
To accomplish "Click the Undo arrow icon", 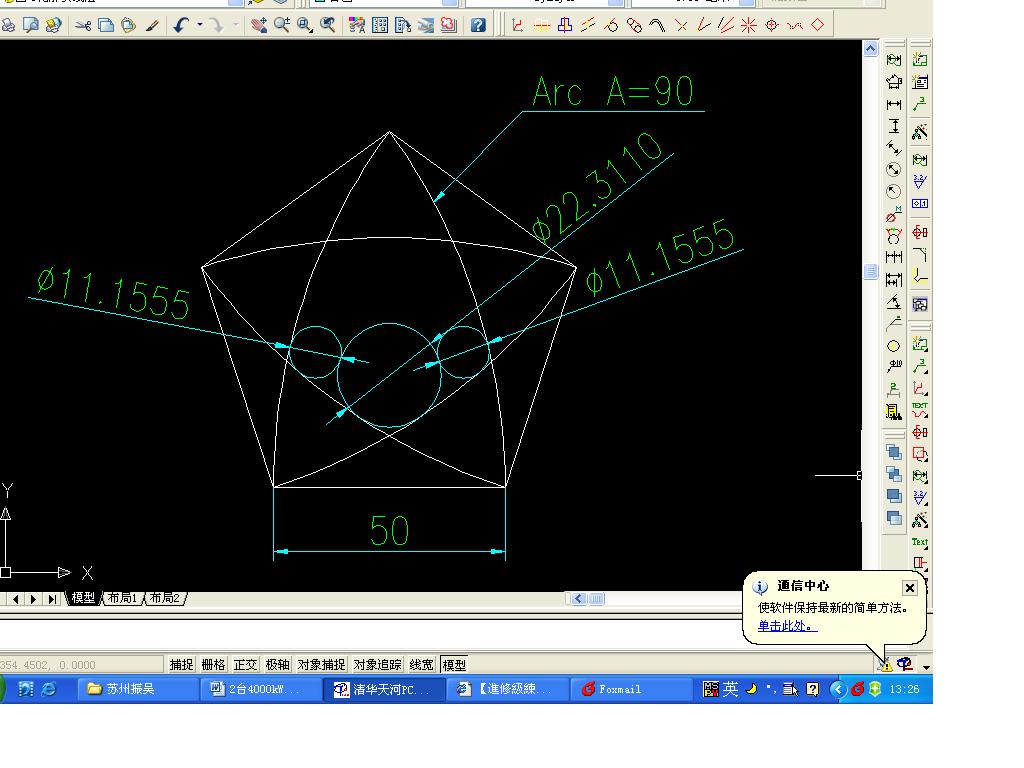I will tap(181, 25).
